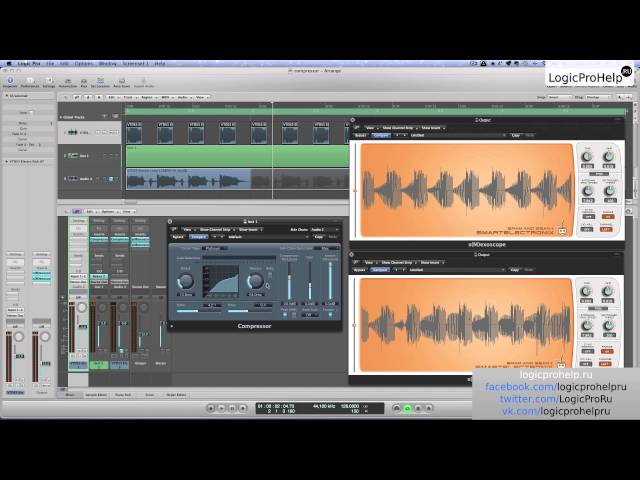Click the record button in the transport bar
The height and width of the screenshot is (480, 640).
(243, 408)
